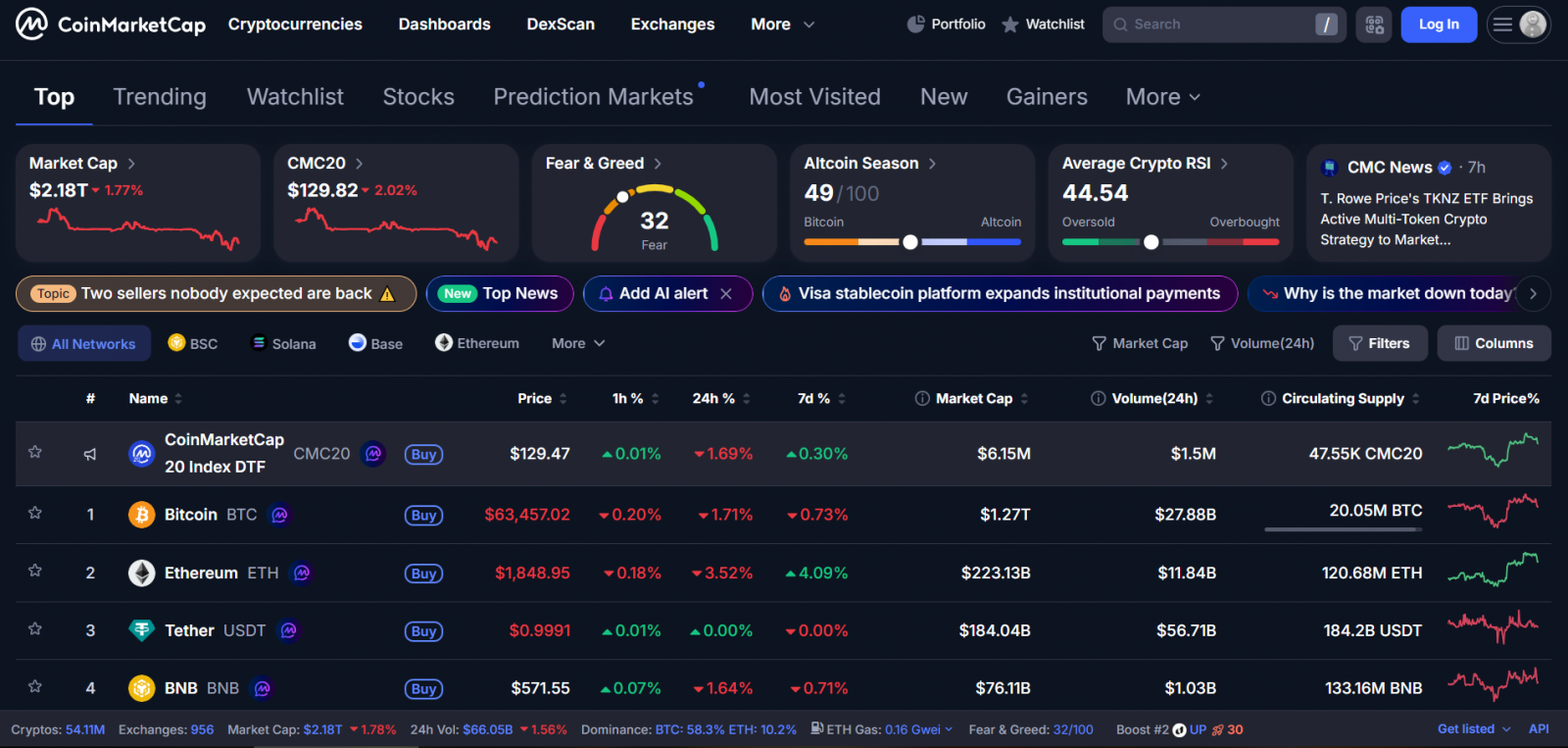
Task: Open Bitcoin 7d price sparkline
Action: (x=1494, y=510)
